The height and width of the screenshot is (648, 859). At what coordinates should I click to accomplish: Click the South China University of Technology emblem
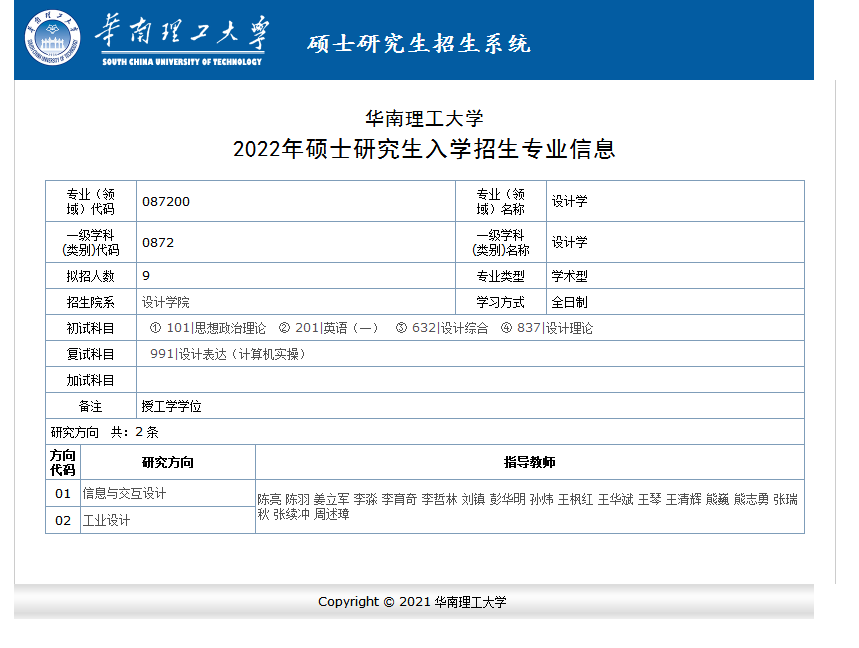(x=53, y=37)
